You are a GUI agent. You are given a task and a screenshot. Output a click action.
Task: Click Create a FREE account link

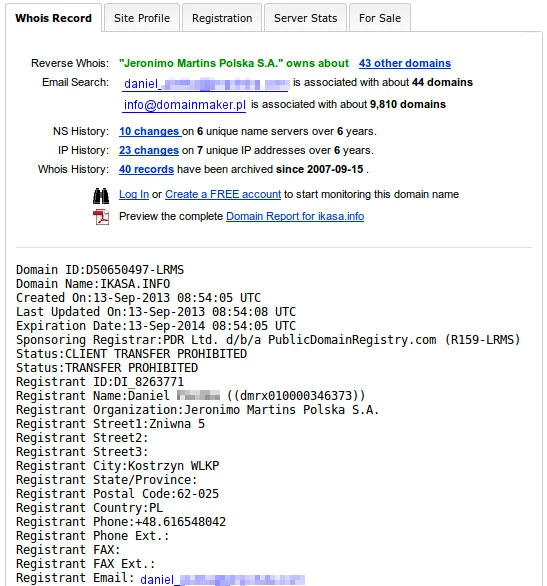pyautogui.click(x=223, y=194)
